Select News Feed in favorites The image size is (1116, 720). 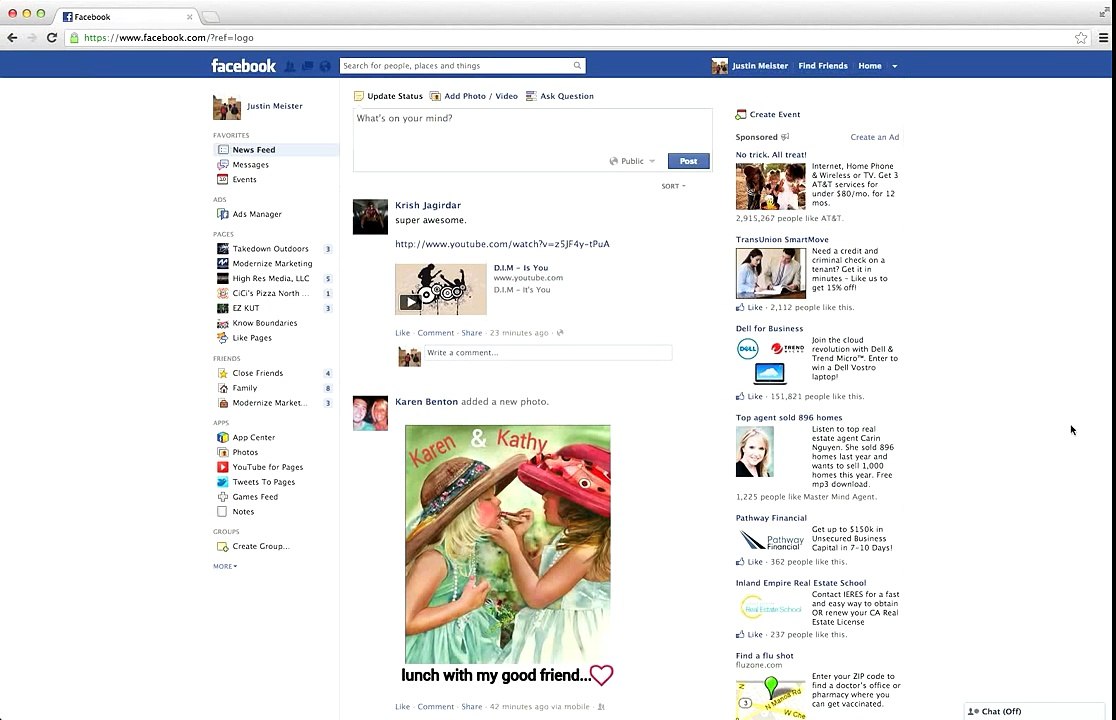click(275, 149)
